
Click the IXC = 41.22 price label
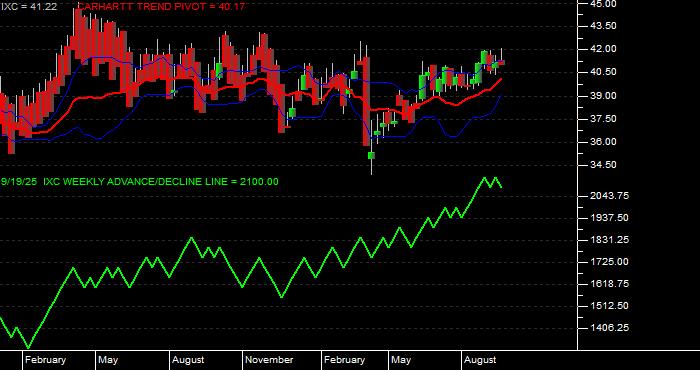(29, 7)
